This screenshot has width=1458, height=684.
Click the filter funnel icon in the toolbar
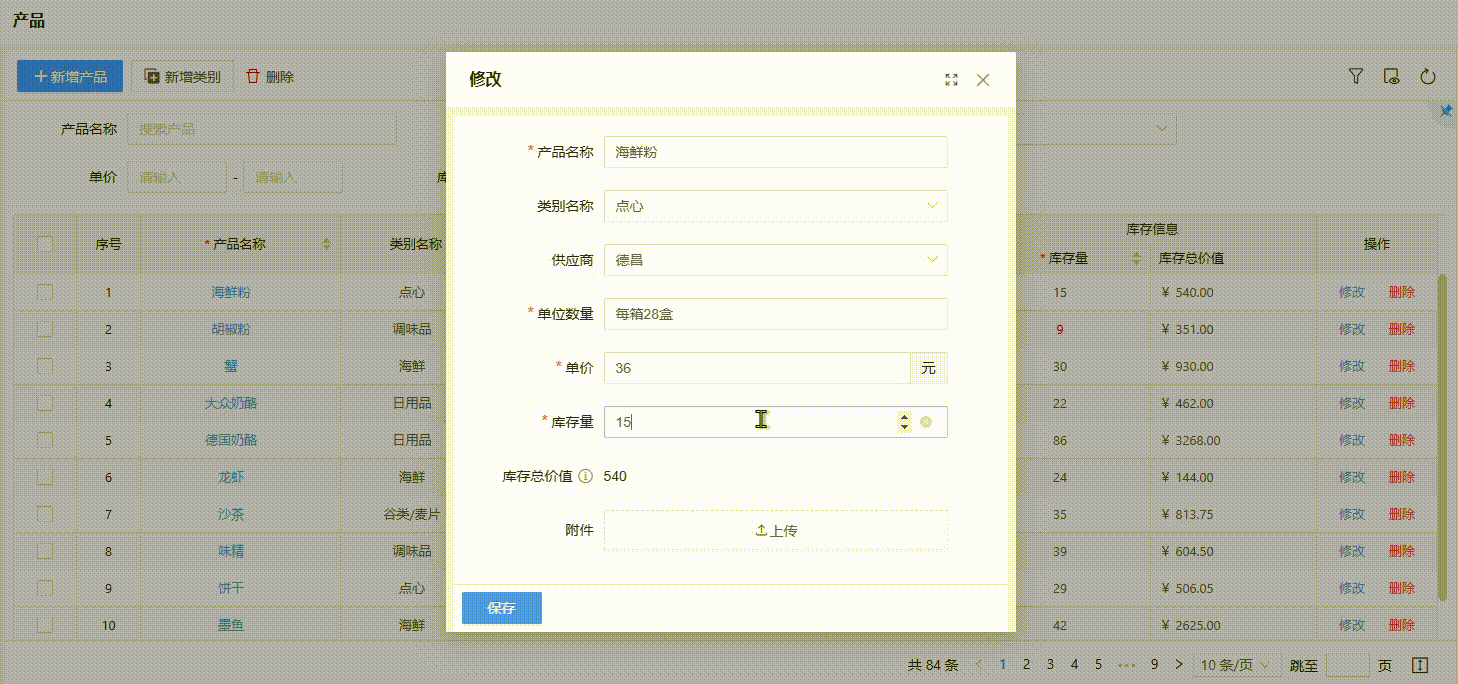point(1356,76)
